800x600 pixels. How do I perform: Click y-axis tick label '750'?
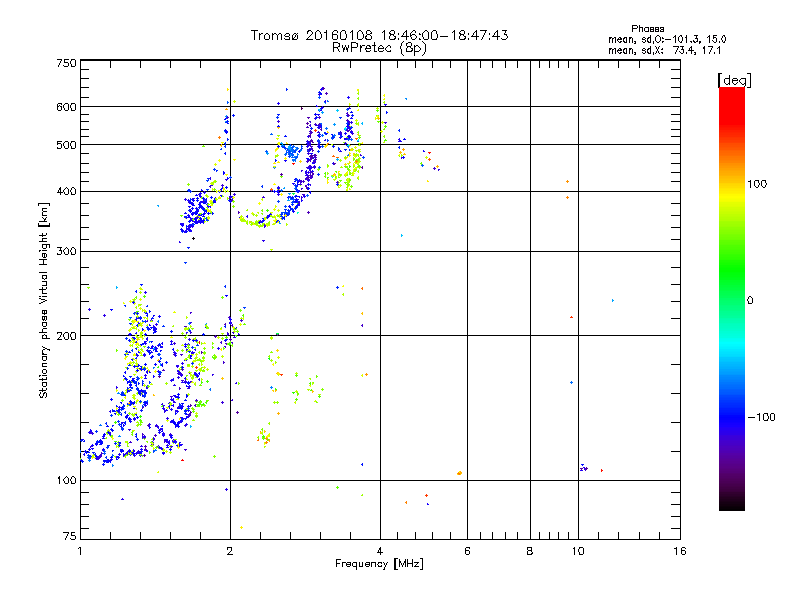click(x=66, y=63)
